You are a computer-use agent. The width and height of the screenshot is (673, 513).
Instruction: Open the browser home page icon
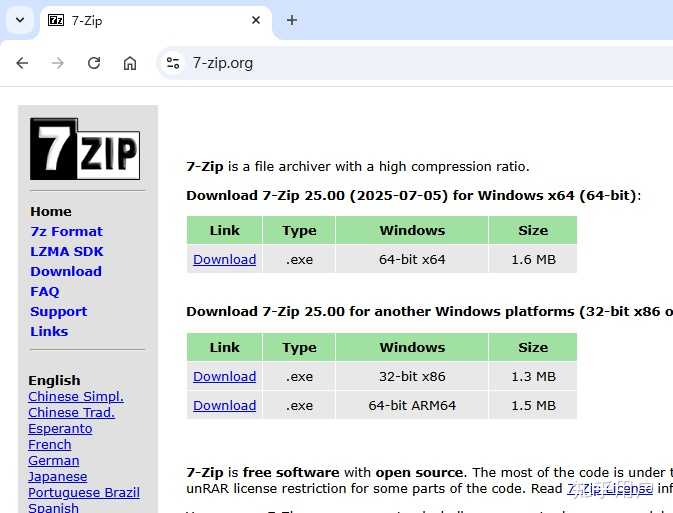(130, 63)
